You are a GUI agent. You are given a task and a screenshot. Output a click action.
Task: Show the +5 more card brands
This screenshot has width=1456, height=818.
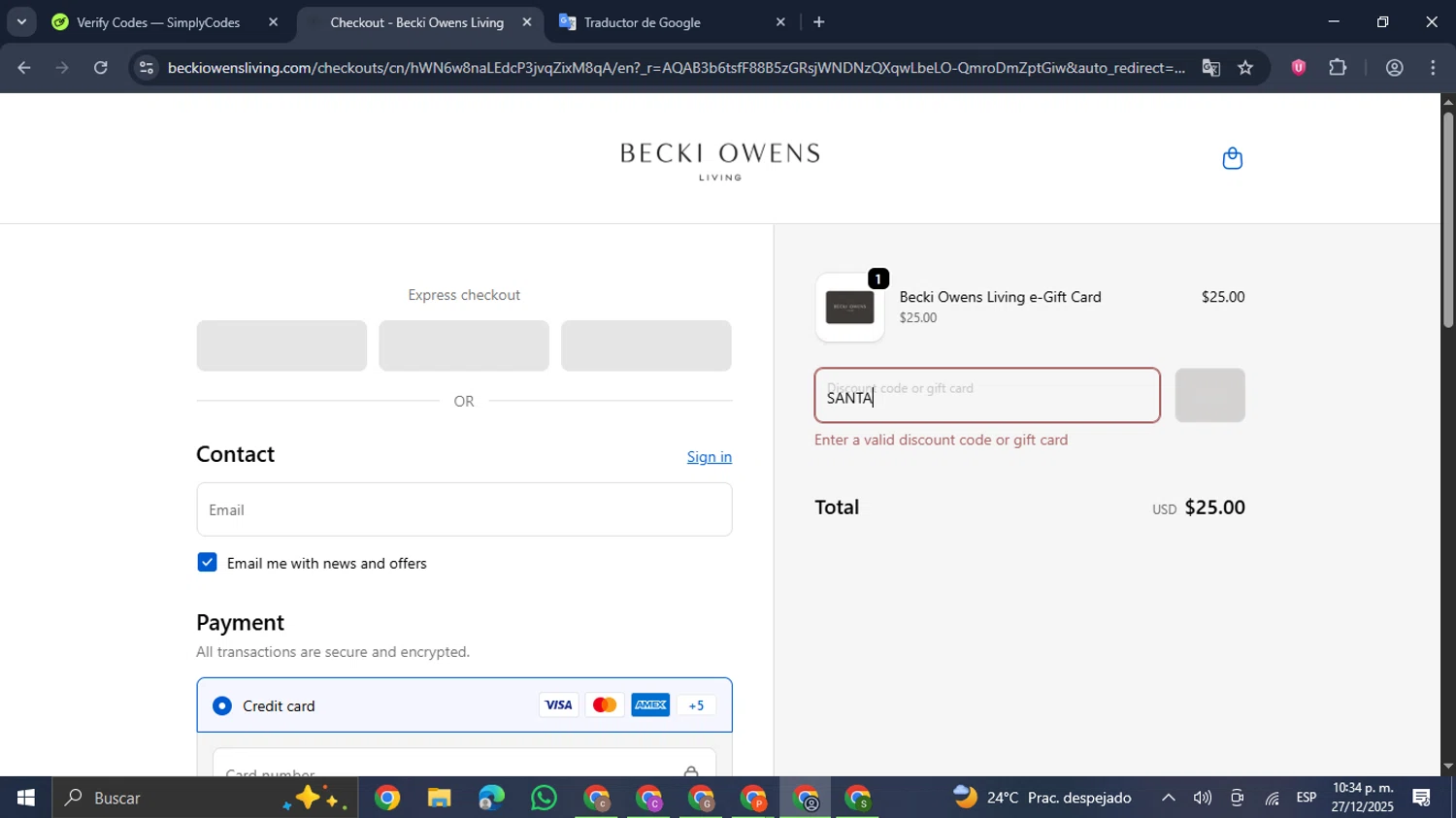click(x=696, y=705)
